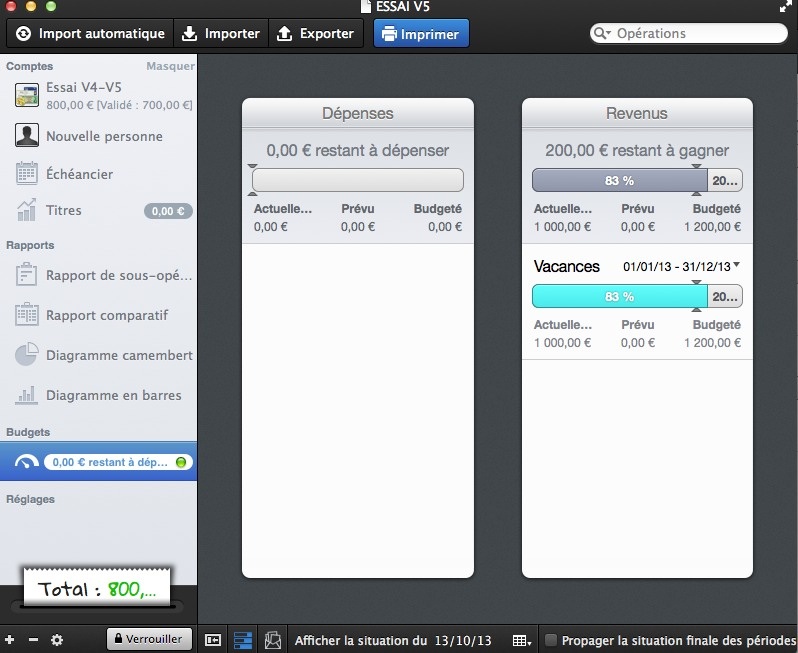
Task: Open the gear settings menu
Action: [x=57, y=640]
